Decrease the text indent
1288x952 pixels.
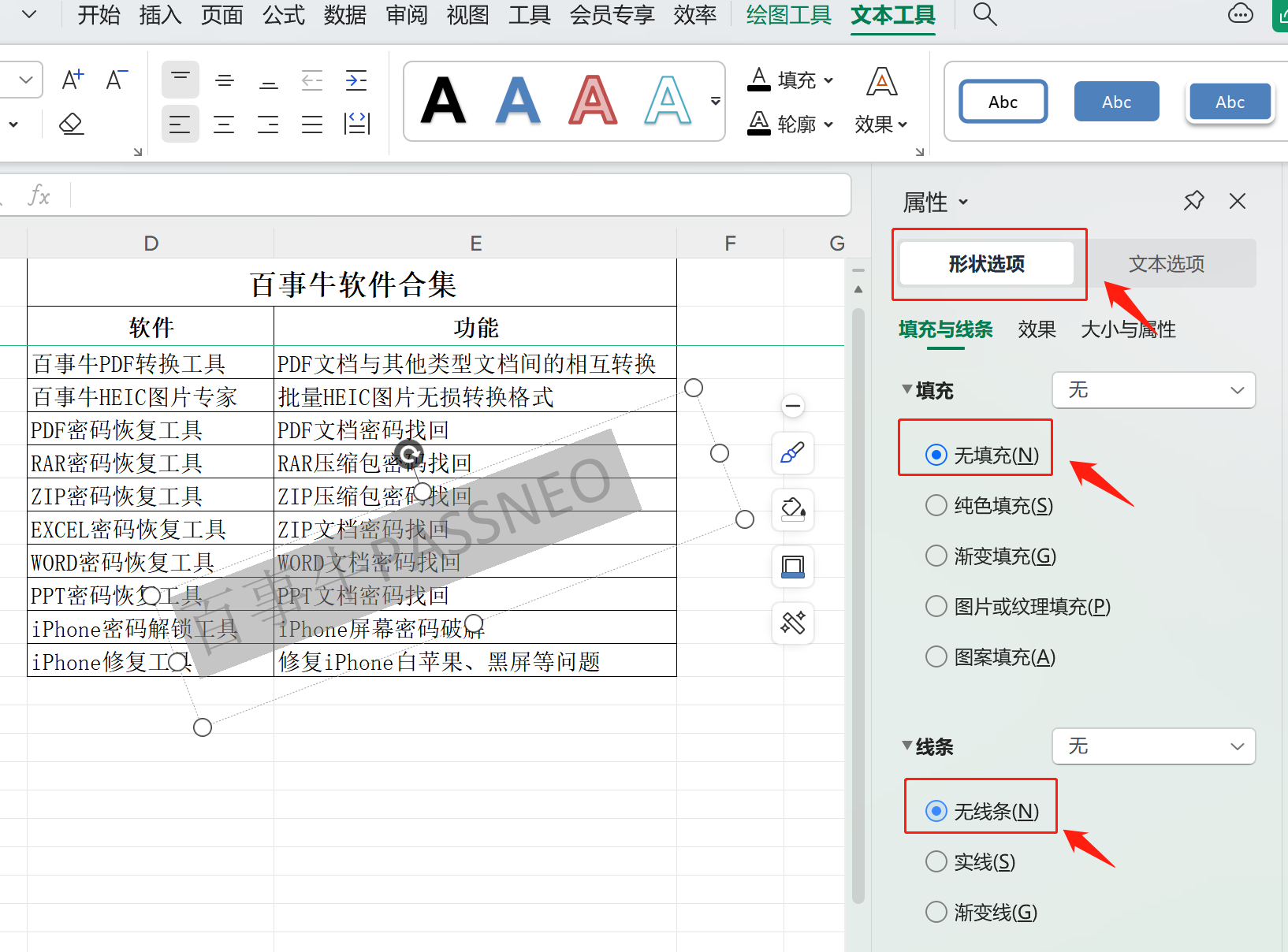click(x=312, y=80)
